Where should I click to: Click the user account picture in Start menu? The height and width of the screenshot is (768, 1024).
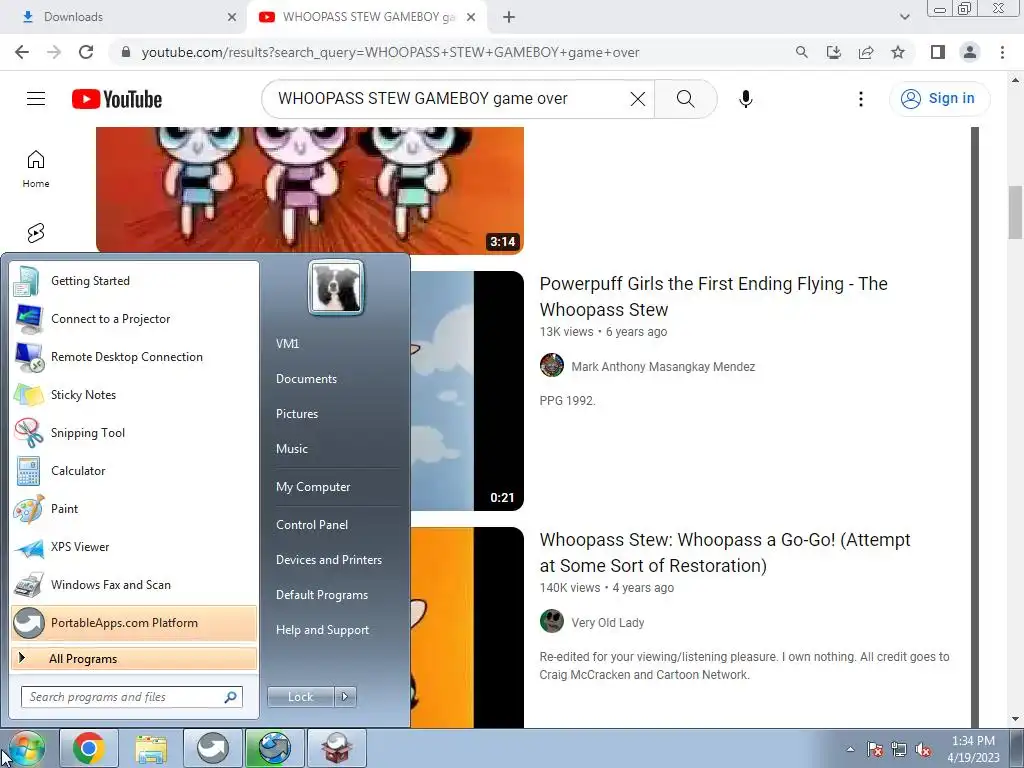point(336,287)
